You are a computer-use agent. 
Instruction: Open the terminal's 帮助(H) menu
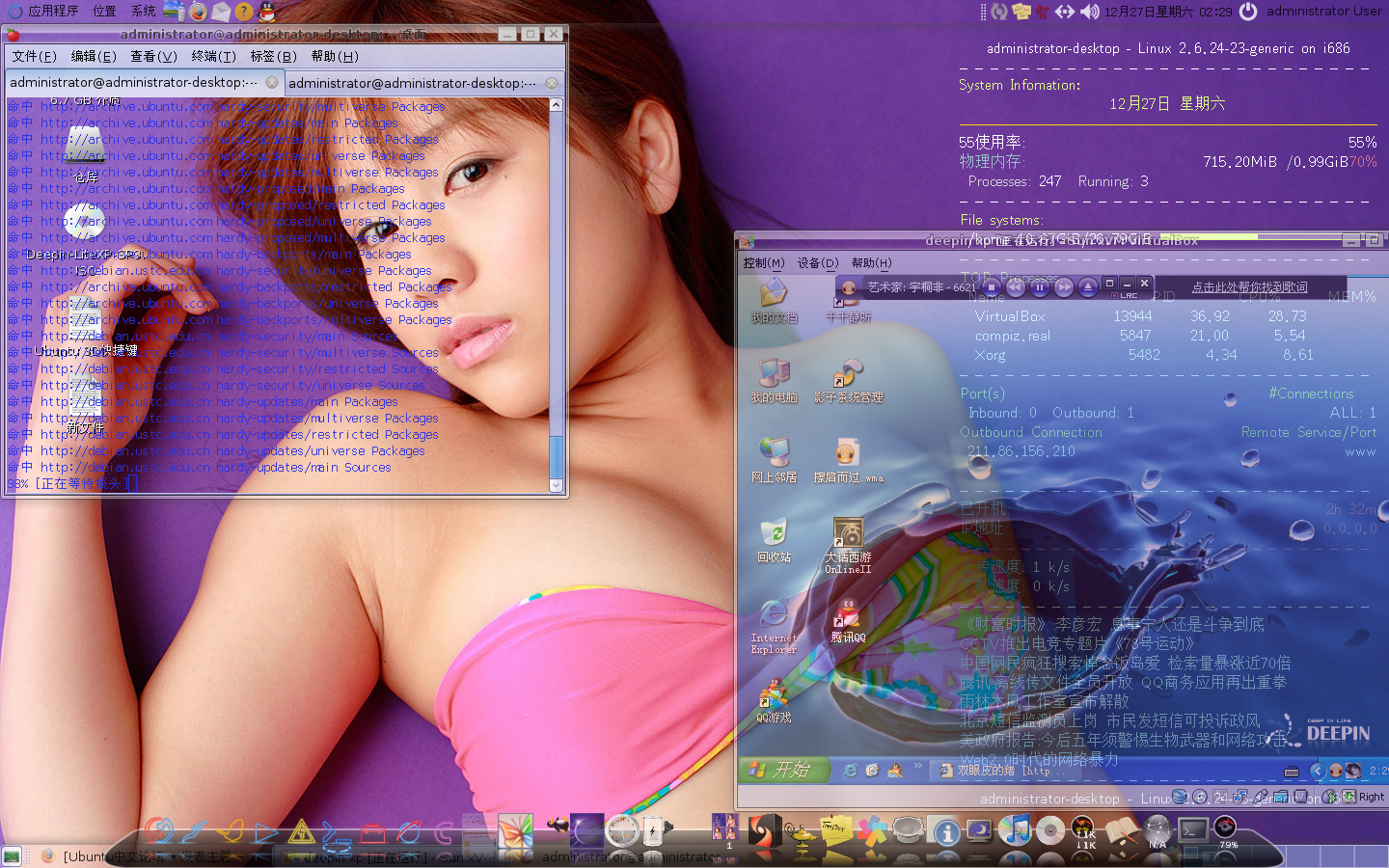pos(334,56)
